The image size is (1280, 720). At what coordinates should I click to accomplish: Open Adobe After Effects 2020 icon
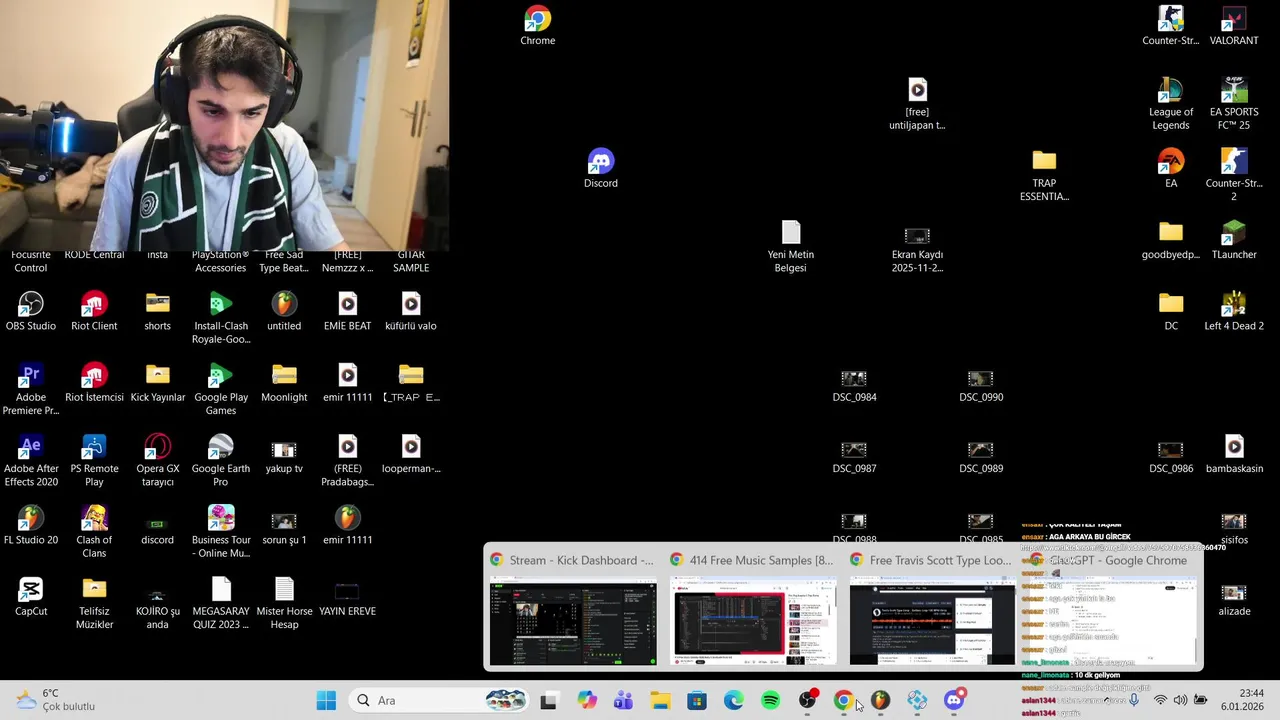[31, 460]
